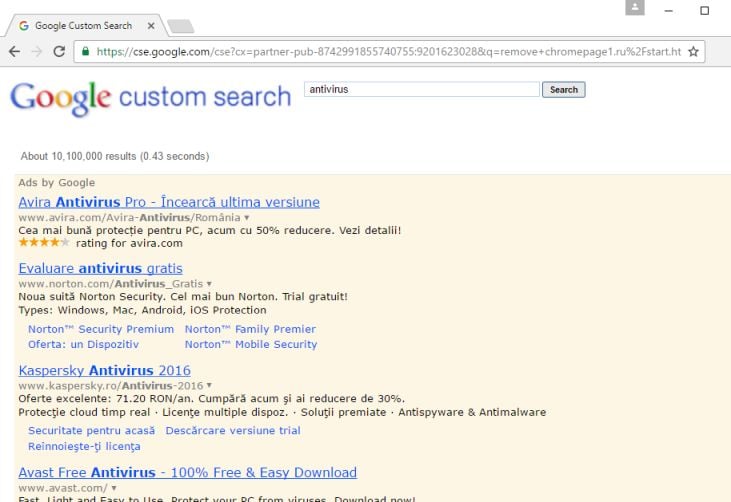The width and height of the screenshot is (731, 502).
Task: Expand dropdown arrow next to norton.com URL
Action: [x=209, y=284]
